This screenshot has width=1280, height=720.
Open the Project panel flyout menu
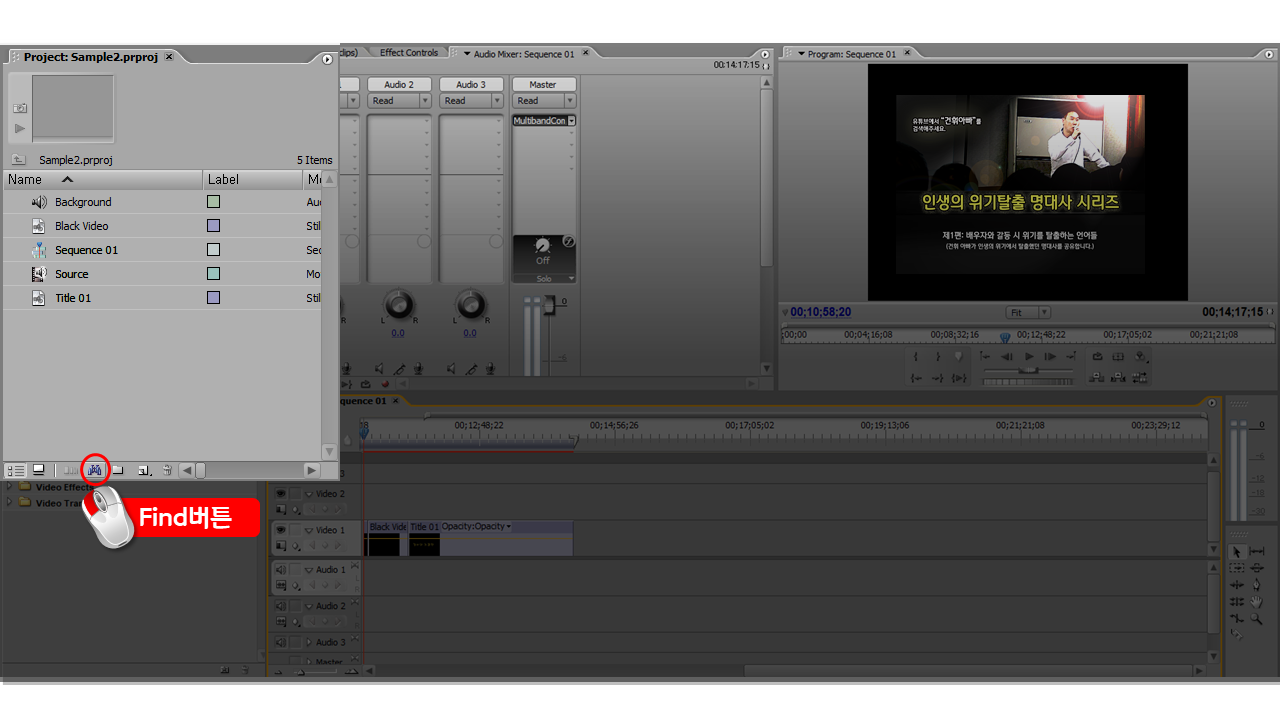pos(327,59)
